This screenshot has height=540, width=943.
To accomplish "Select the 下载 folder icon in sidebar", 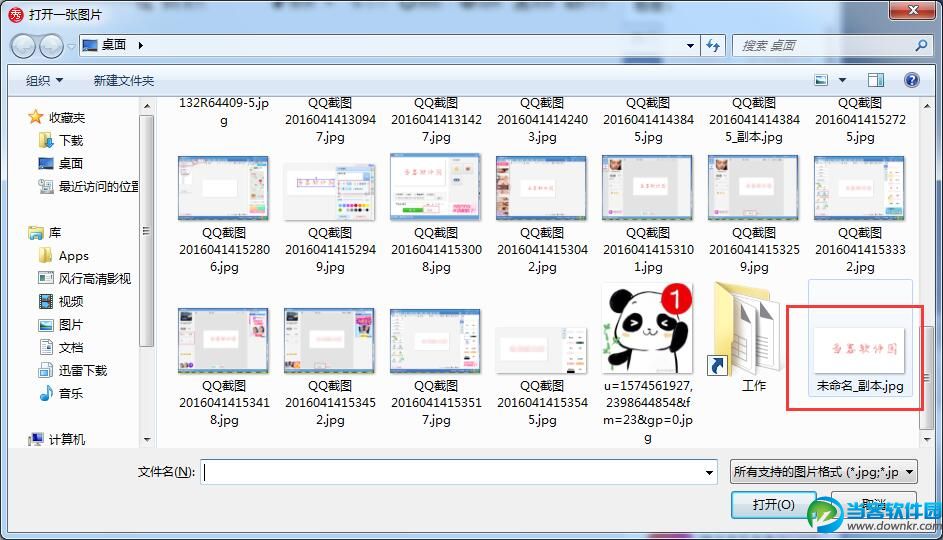I will click(46, 140).
